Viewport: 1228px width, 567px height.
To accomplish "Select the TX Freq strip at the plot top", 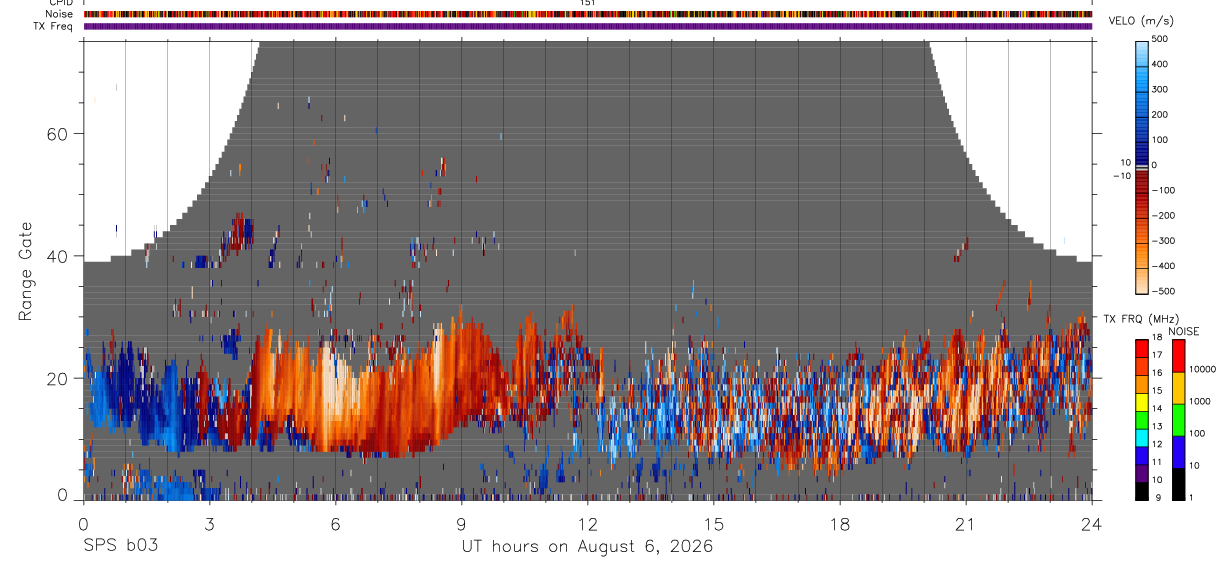I will [x=588, y=26].
